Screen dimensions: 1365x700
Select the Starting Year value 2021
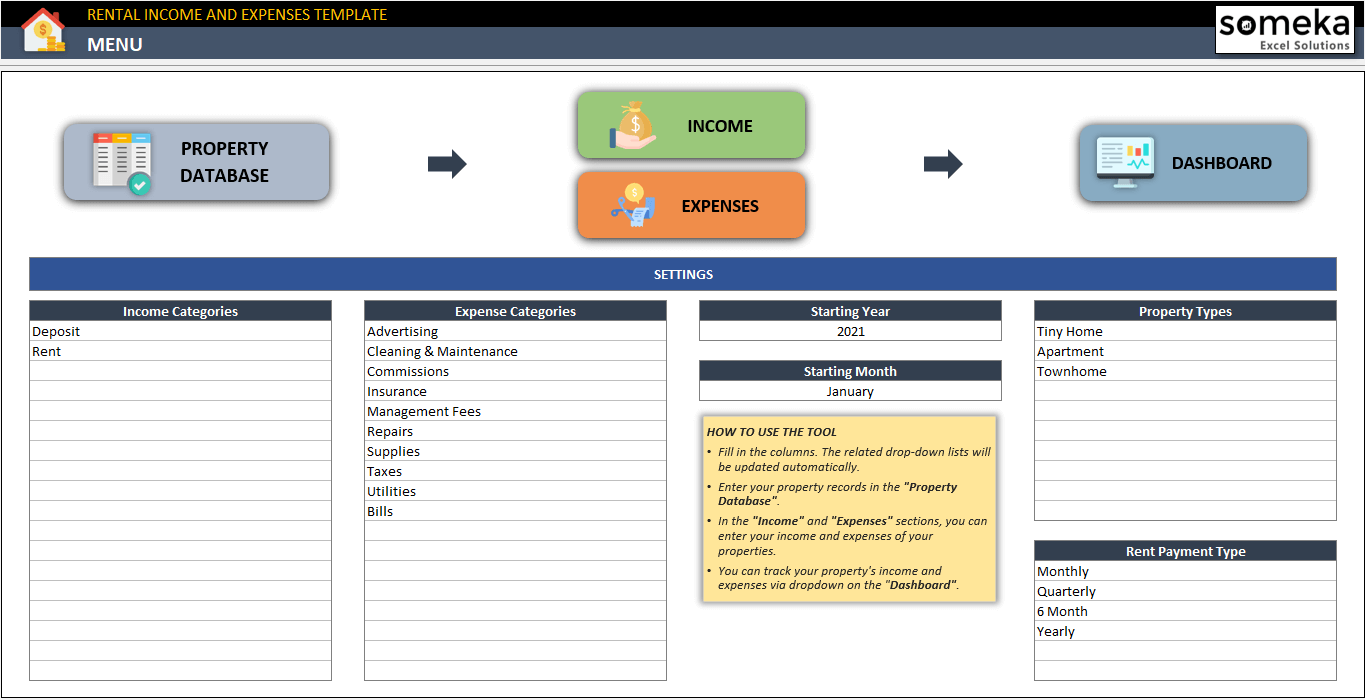click(850, 331)
